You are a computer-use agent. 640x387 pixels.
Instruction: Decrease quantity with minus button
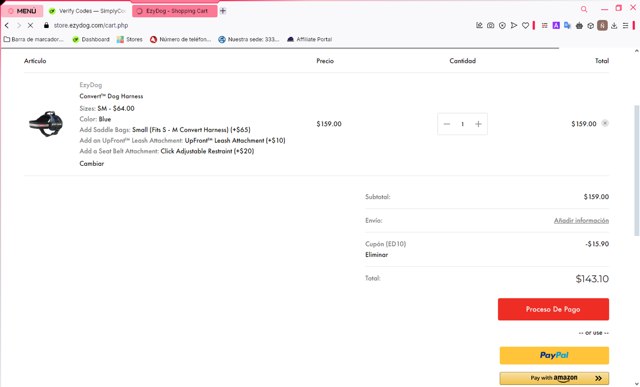[x=447, y=124]
